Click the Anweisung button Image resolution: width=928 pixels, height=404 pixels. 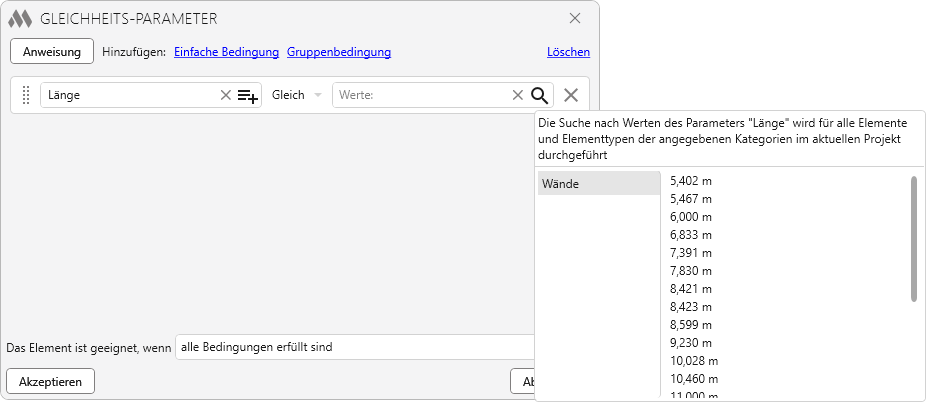pos(52,51)
